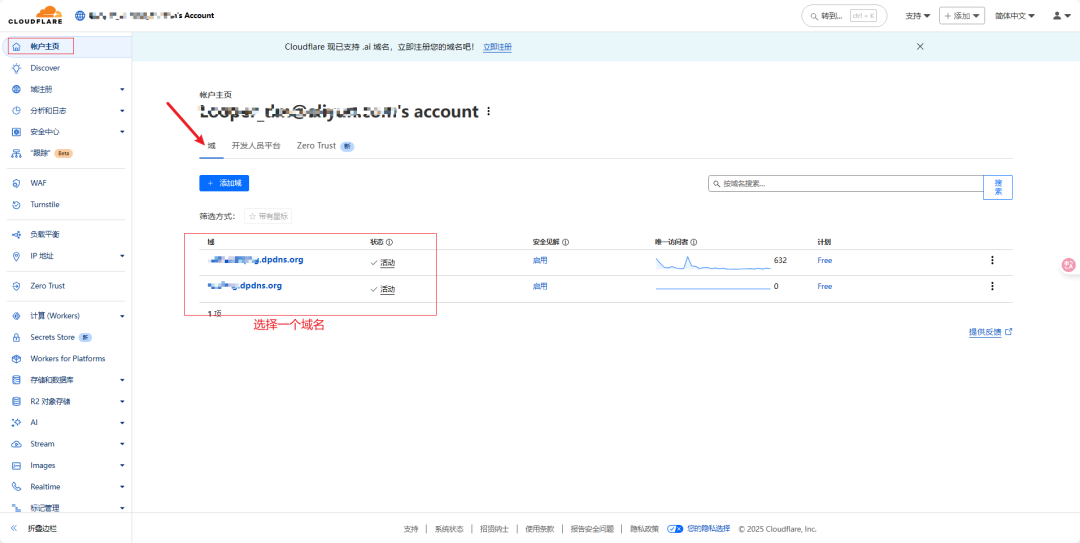Click the 632 visitors sparkline chart
This screenshot has height=543, width=1080.
coord(713,262)
